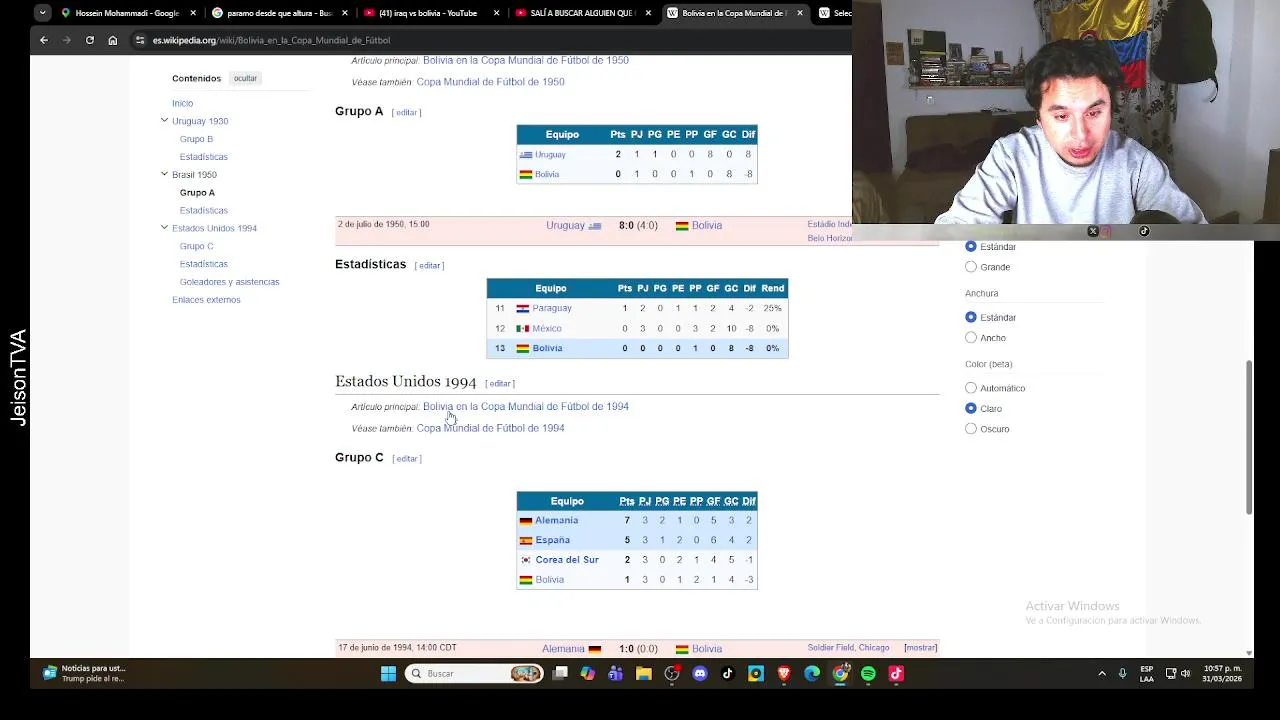Open the news widget on the taskbar

[x=83, y=674]
